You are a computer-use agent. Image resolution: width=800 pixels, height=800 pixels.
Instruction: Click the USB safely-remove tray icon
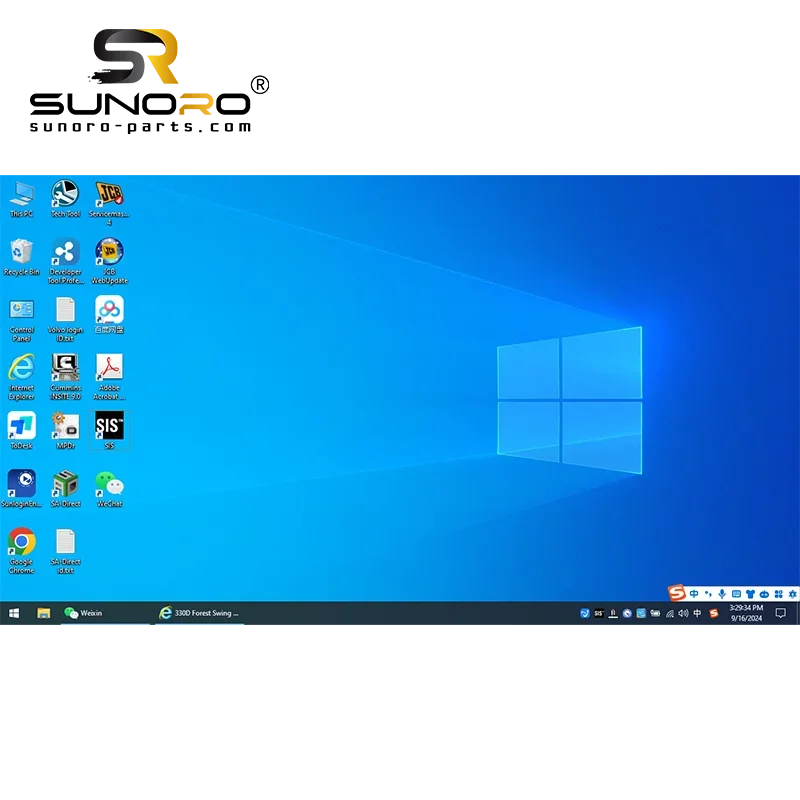613,613
